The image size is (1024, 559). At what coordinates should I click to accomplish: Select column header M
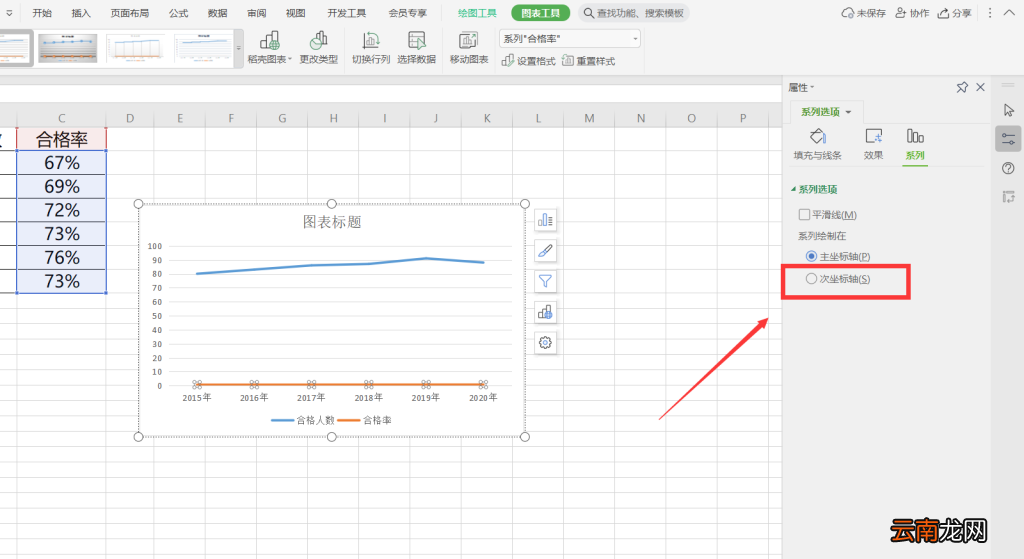pos(590,118)
